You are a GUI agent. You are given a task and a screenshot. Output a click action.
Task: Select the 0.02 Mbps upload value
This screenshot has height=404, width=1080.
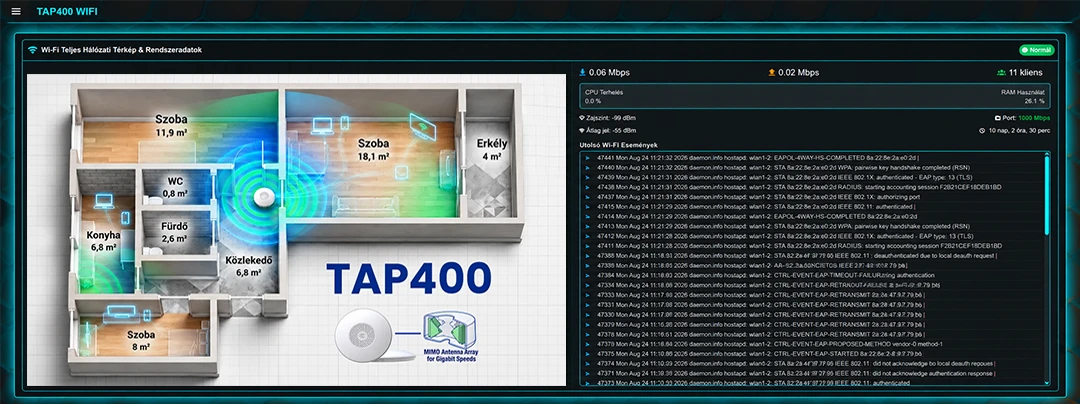(798, 72)
